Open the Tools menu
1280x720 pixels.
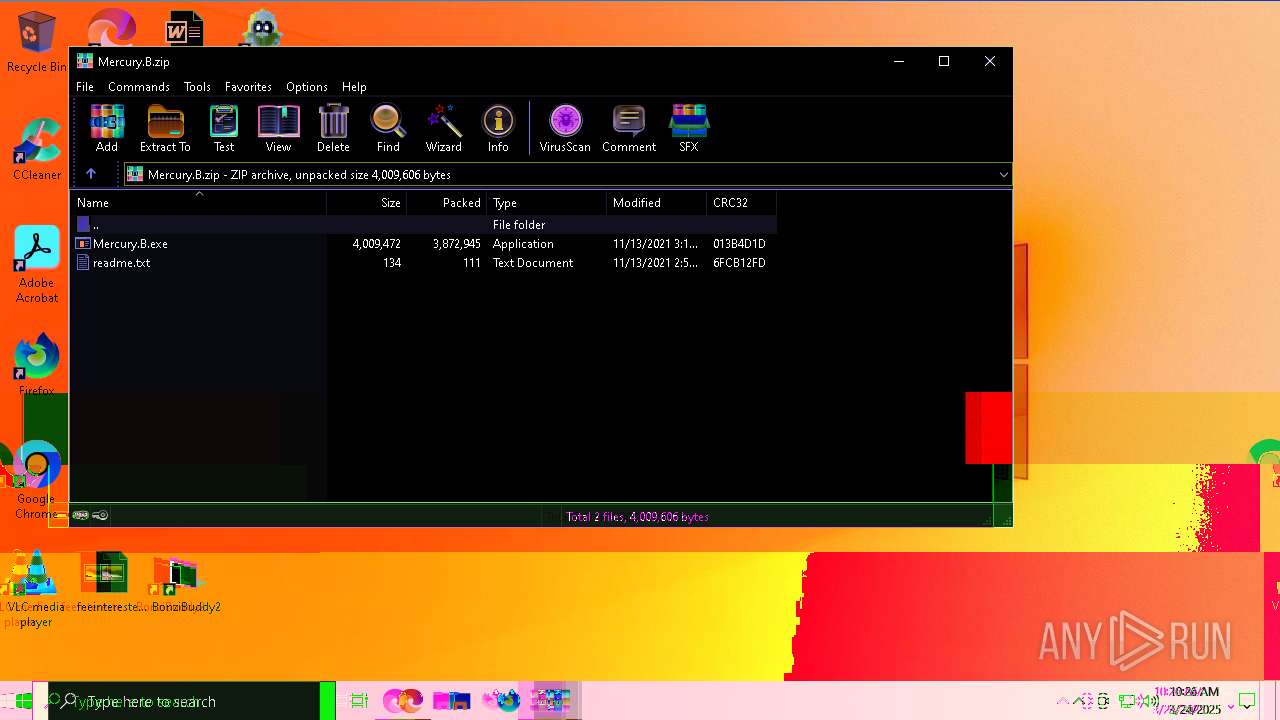coord(197,87)
